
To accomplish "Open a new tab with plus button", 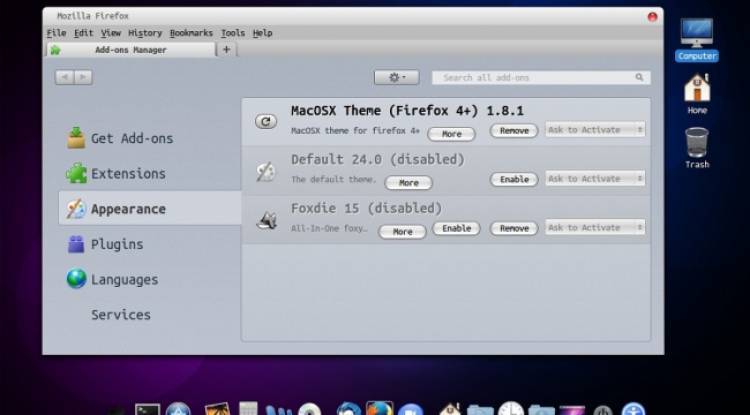I will tap(226, 49).
